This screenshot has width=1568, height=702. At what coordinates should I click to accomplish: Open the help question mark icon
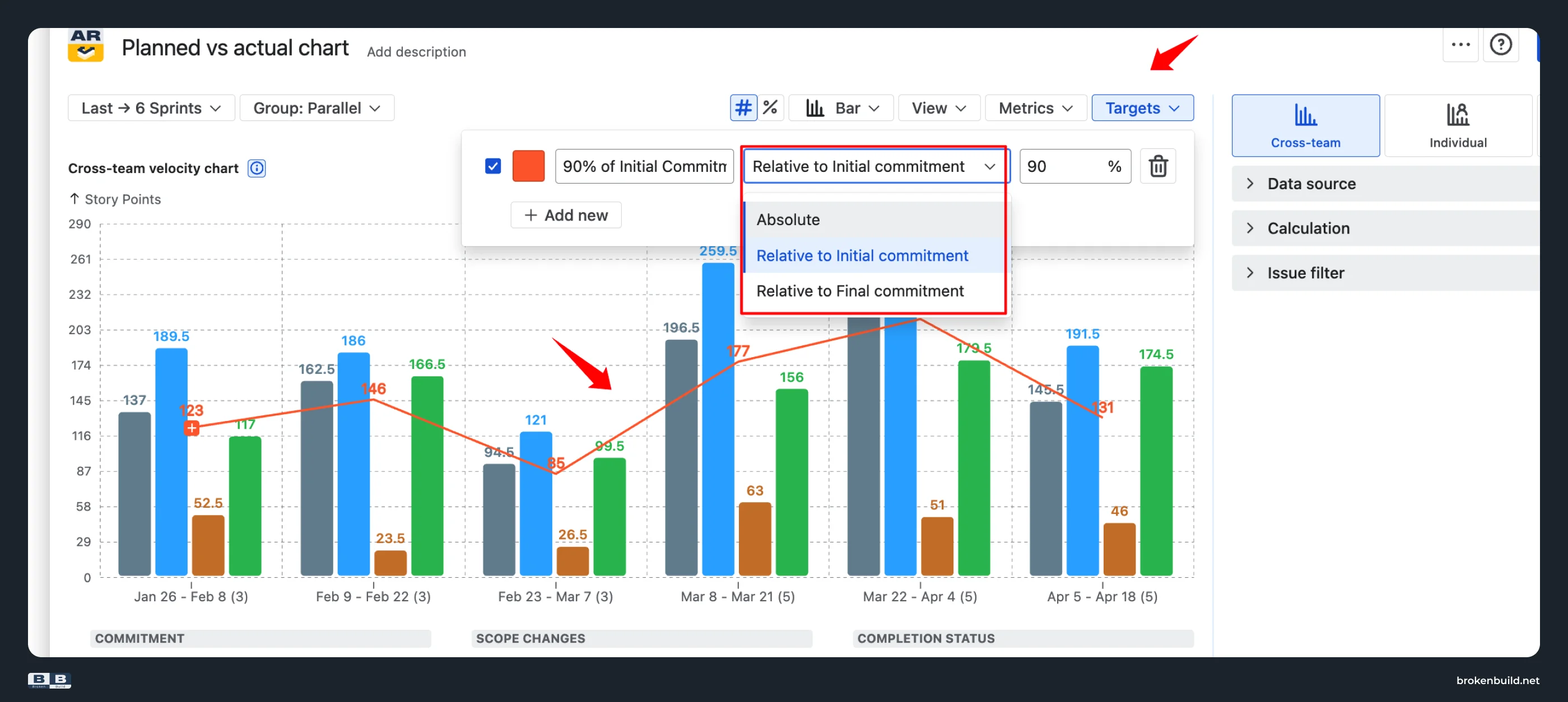tap(1500, 44)
